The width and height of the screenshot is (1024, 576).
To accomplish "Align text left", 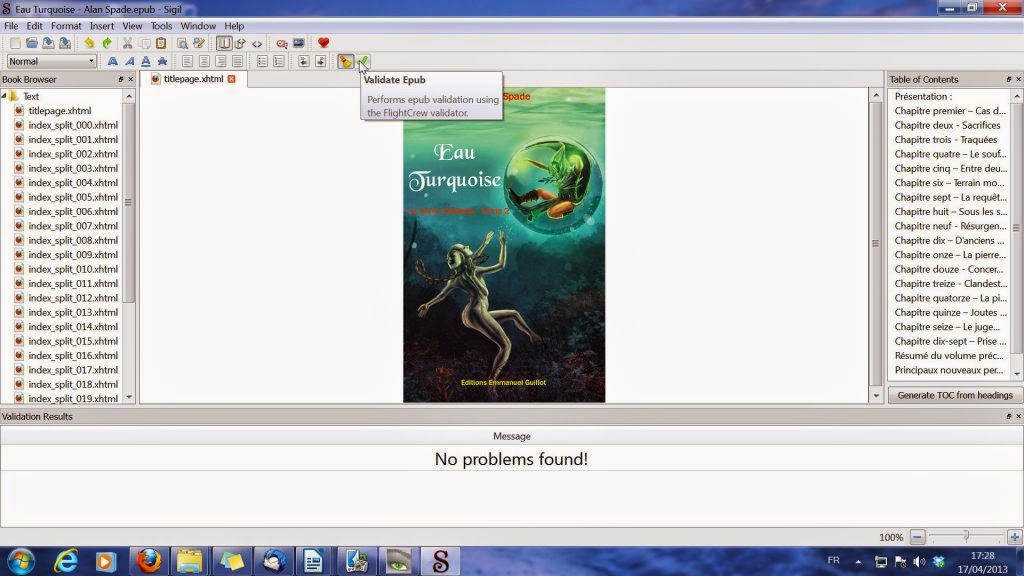I will (187, 61).
